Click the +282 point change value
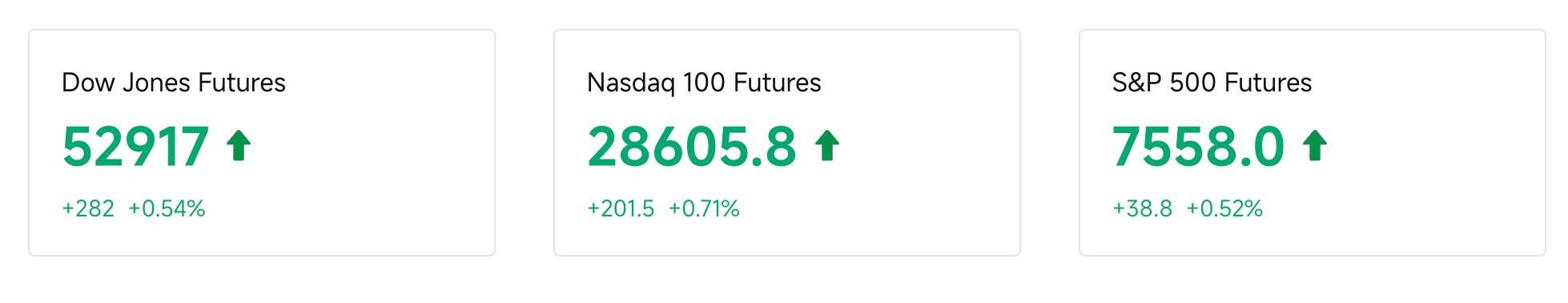Screen dimensions: 1568x303 point(88,208)
